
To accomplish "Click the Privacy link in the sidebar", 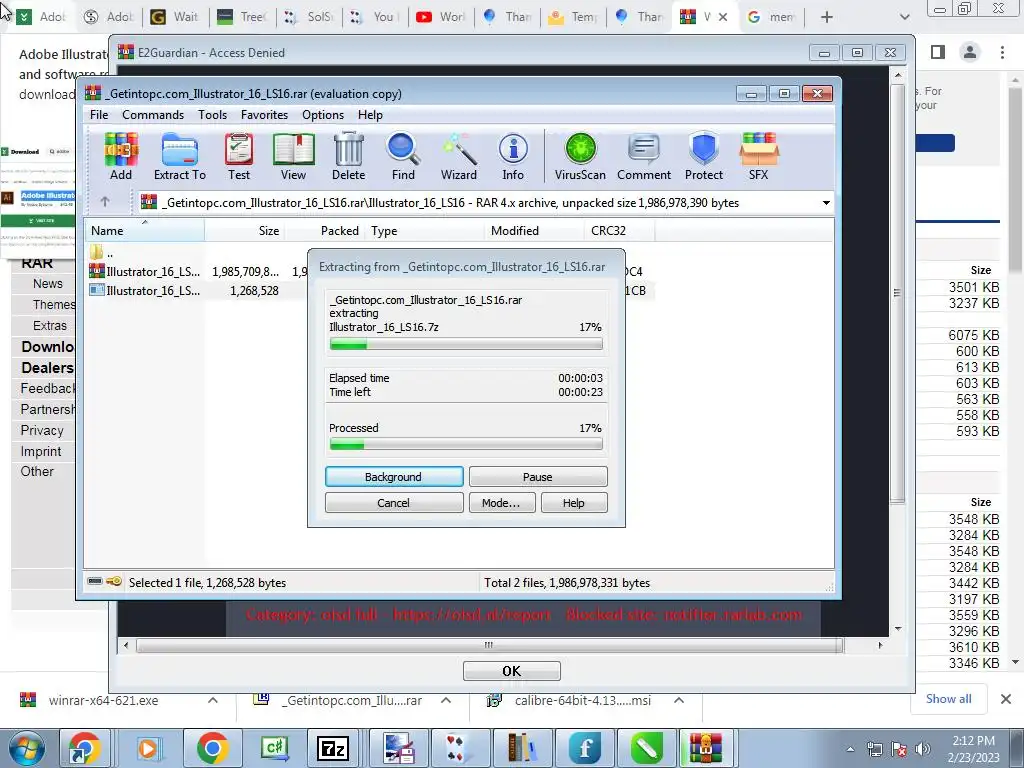I will pyautogui.click(x=42, y=430).
